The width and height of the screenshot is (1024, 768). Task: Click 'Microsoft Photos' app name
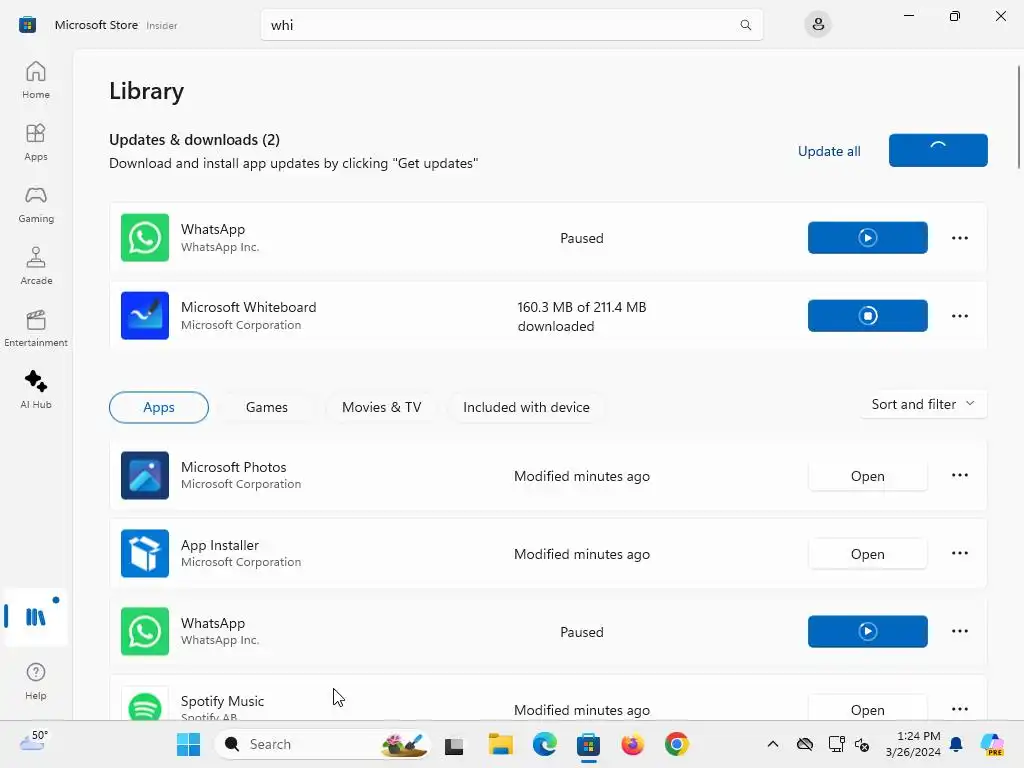233,467
